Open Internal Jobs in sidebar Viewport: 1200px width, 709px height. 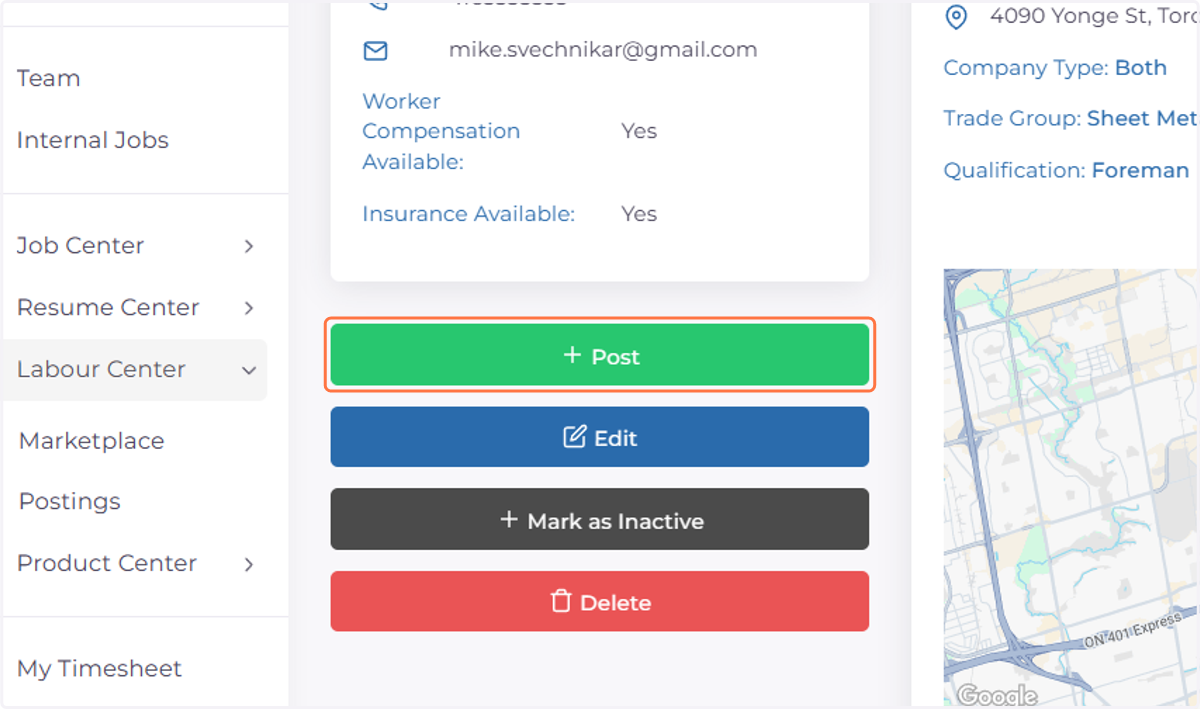point(93,140)
